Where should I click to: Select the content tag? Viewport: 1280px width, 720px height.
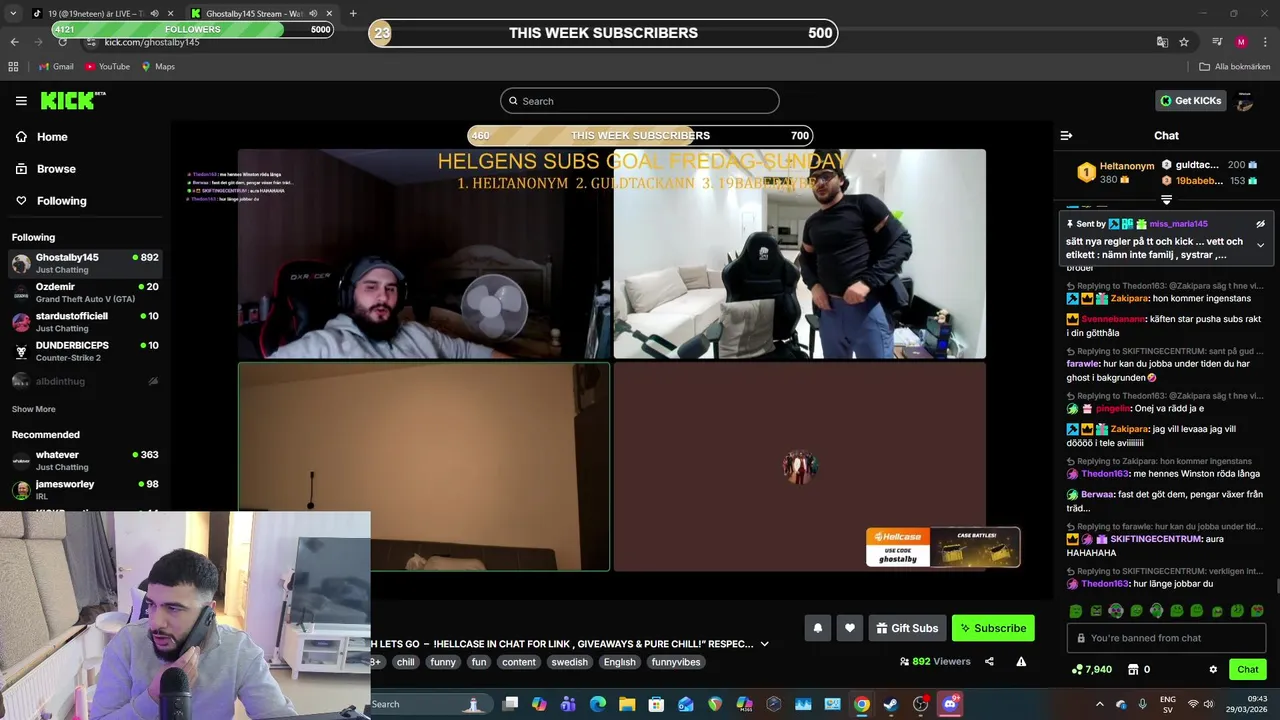(x=519, y=662)
